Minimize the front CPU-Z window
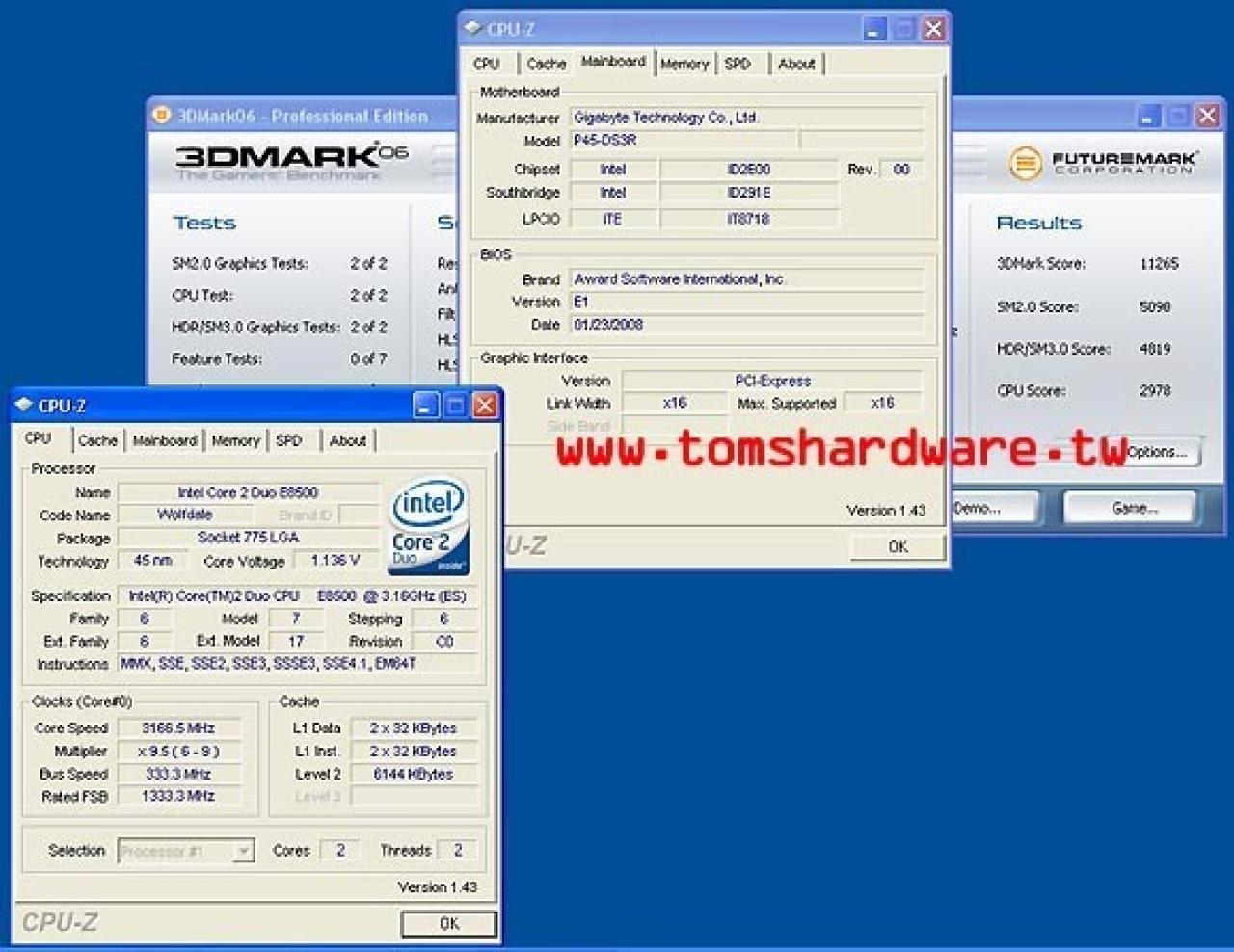 point(426,406)
